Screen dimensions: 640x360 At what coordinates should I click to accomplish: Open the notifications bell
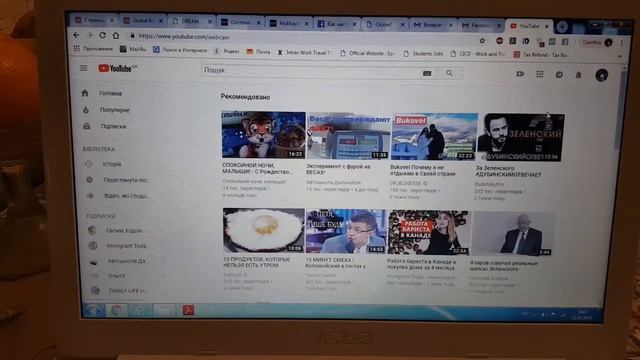[x=578, y=75]
